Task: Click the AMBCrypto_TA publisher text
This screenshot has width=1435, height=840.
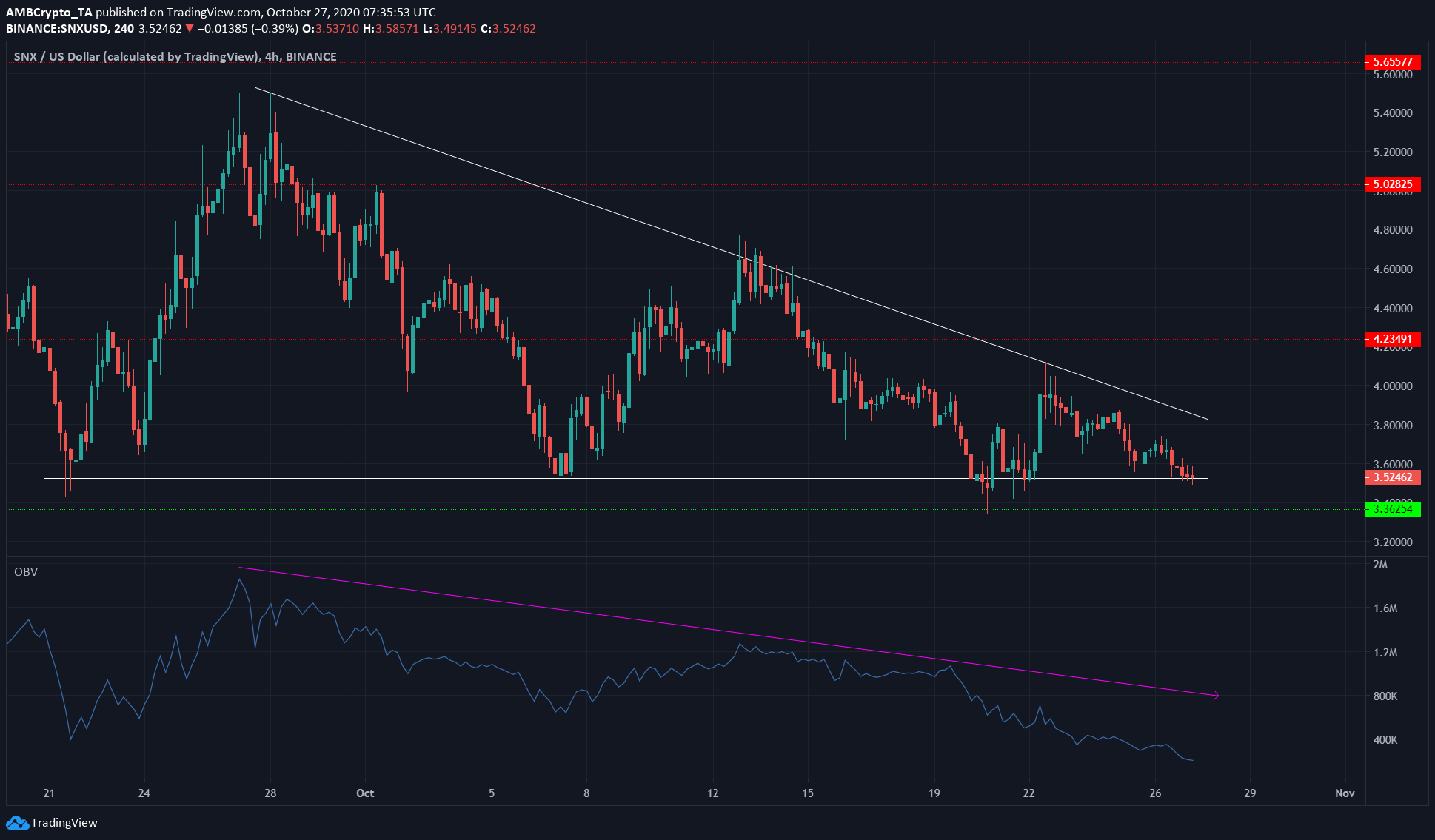Action: point(49,12)
